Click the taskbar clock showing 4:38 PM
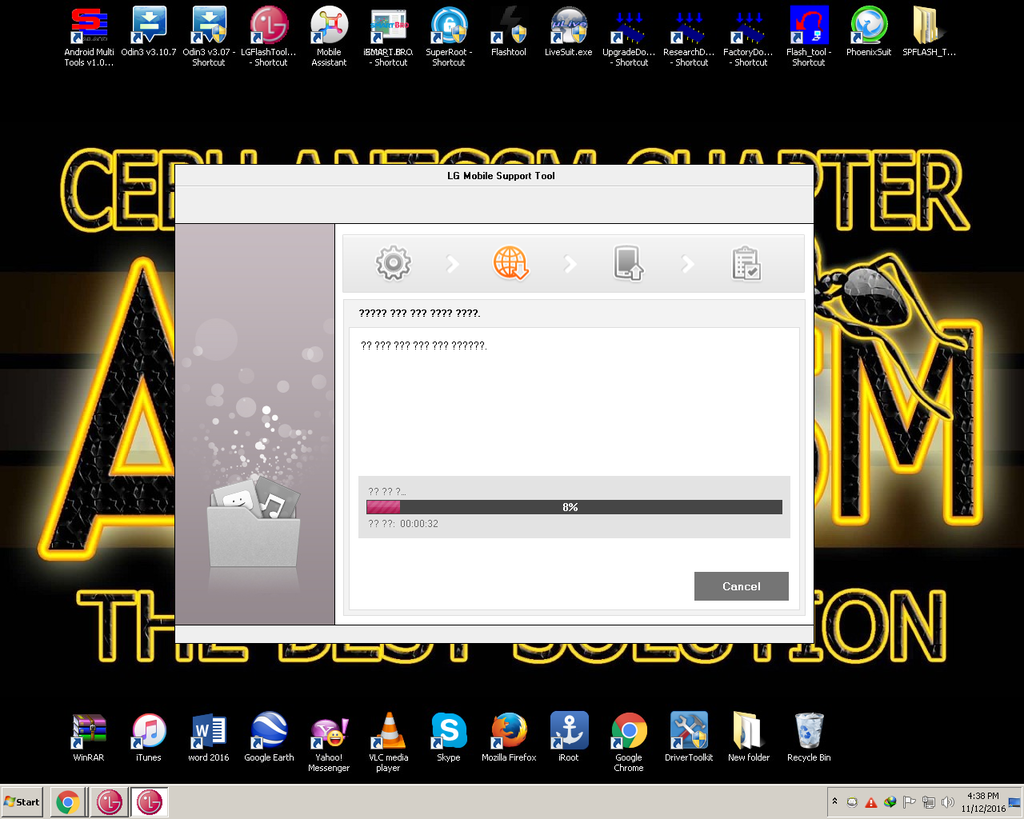This screenshot has width=1024, height=819. tap(984, 802)
